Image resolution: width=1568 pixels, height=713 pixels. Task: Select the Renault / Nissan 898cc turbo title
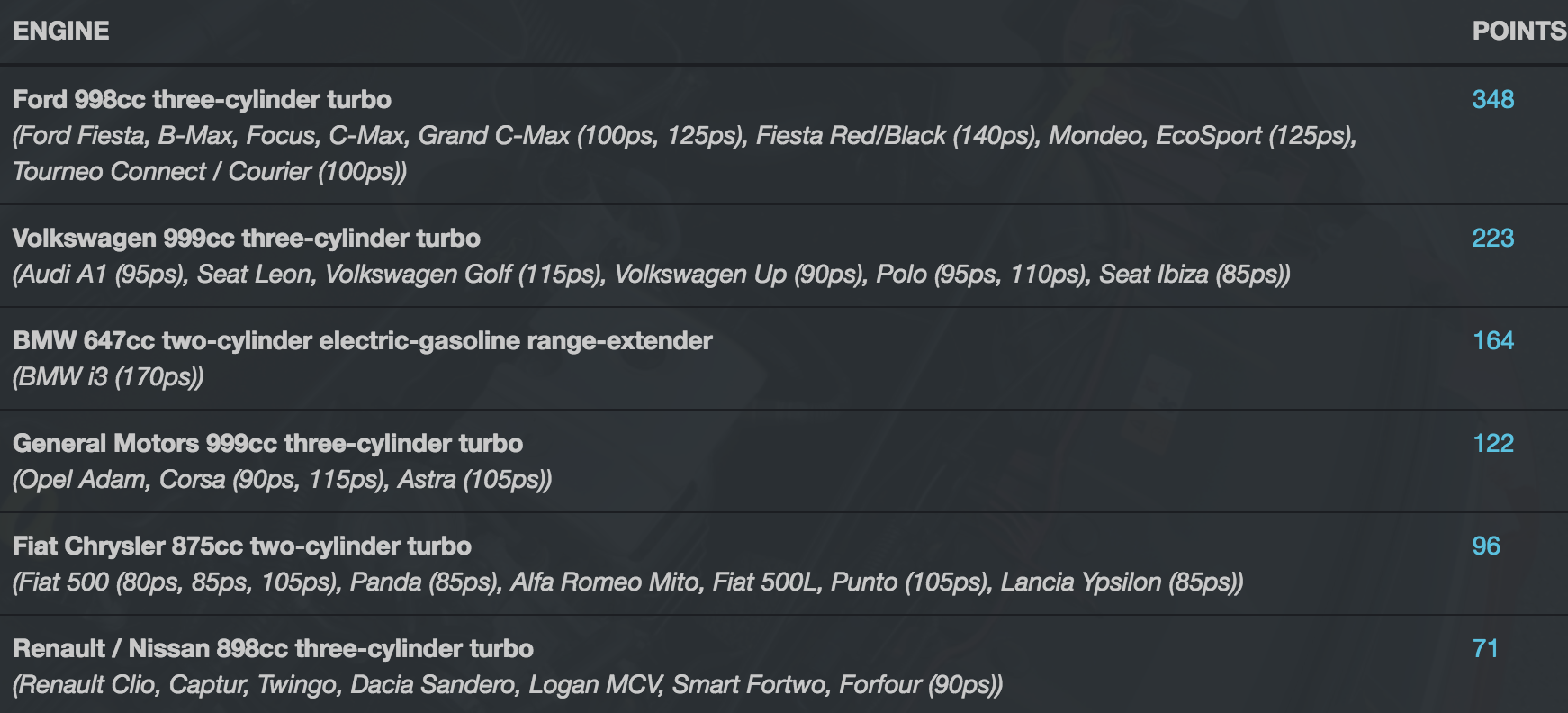[x=273, y=648]
